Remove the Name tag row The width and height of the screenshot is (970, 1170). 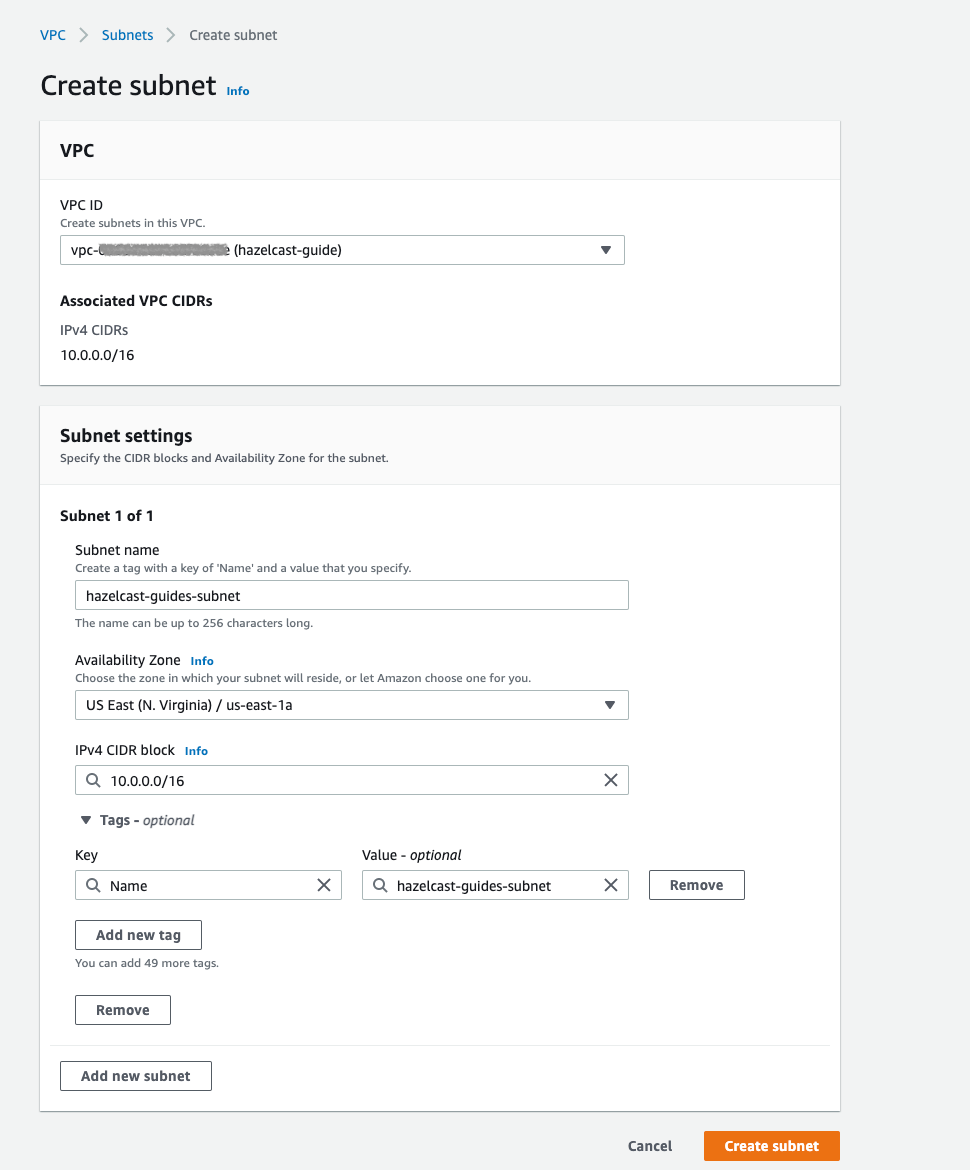[696, 885]
